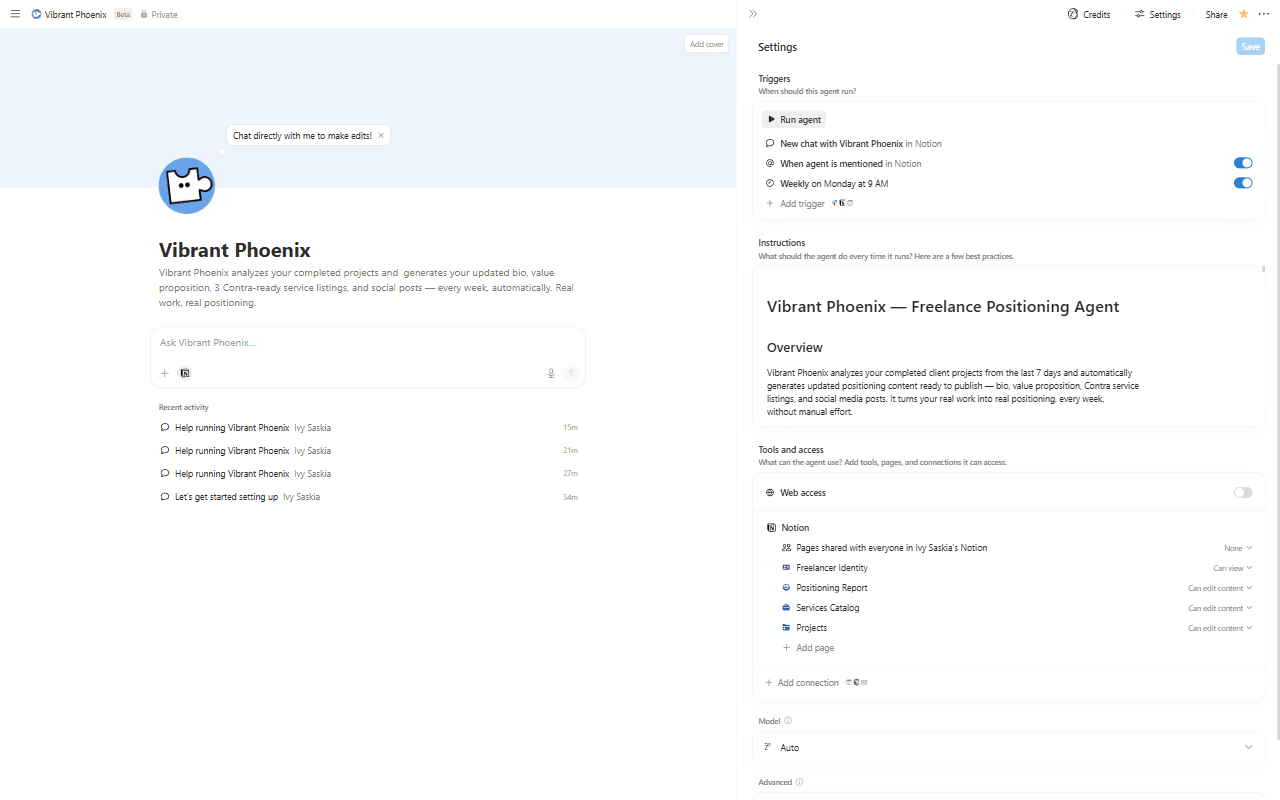
Task: Disable the 'When agent is mentioned' trigger
Action: pyautogui.click(x=1242, y=163)
